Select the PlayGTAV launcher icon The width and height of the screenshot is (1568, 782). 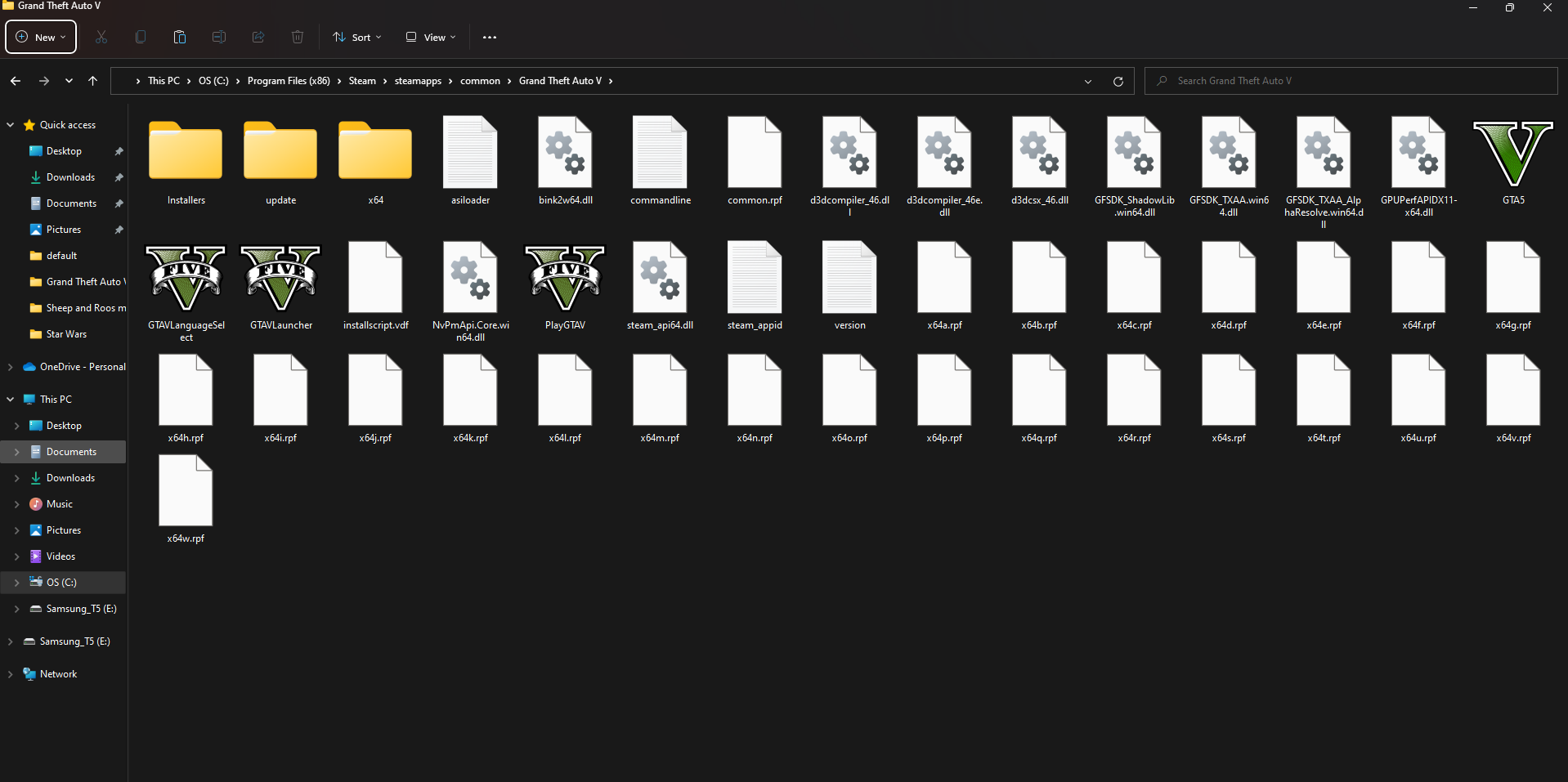(565, 286)
